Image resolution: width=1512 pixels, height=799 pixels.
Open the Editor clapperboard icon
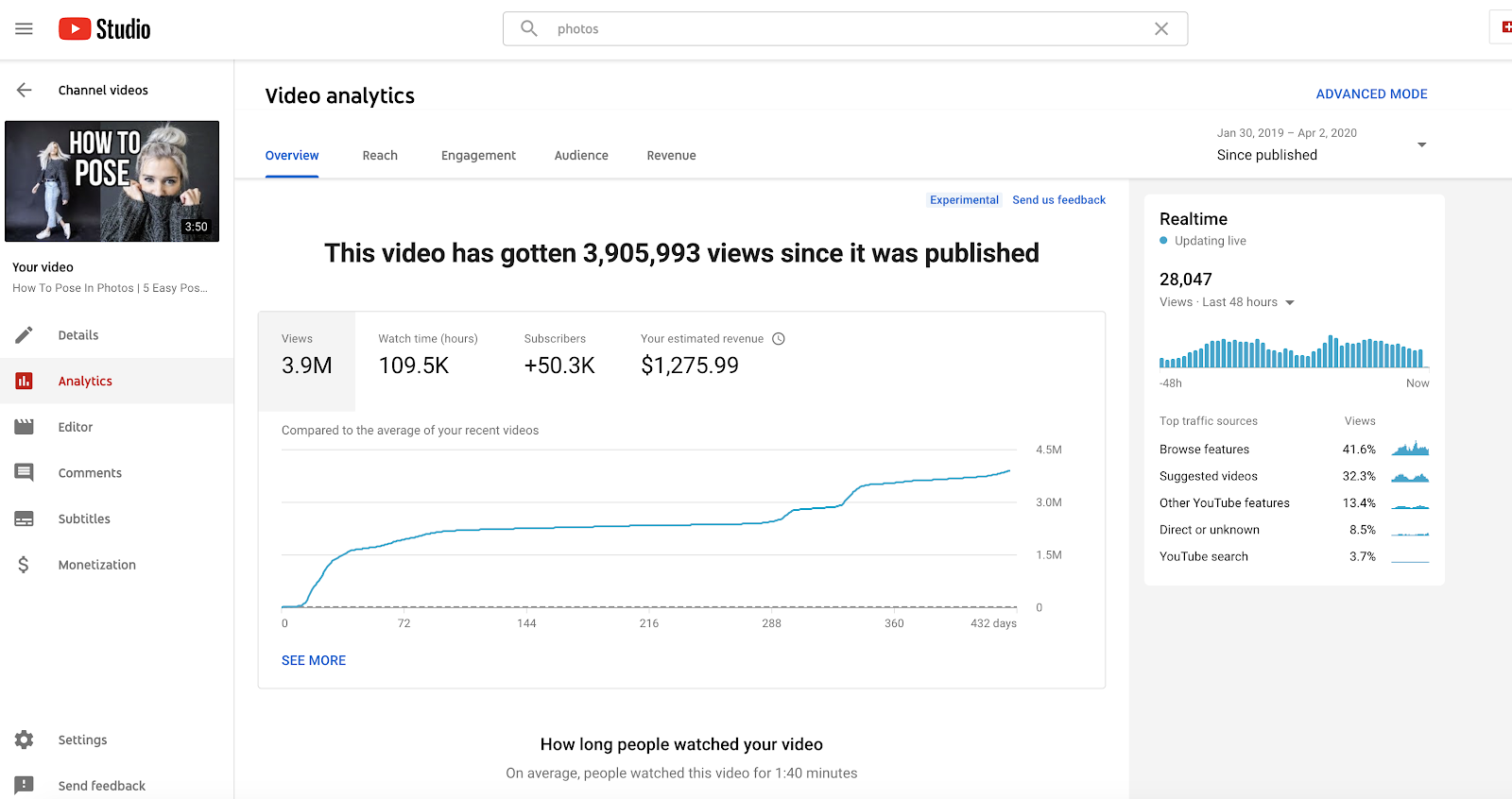24,427
